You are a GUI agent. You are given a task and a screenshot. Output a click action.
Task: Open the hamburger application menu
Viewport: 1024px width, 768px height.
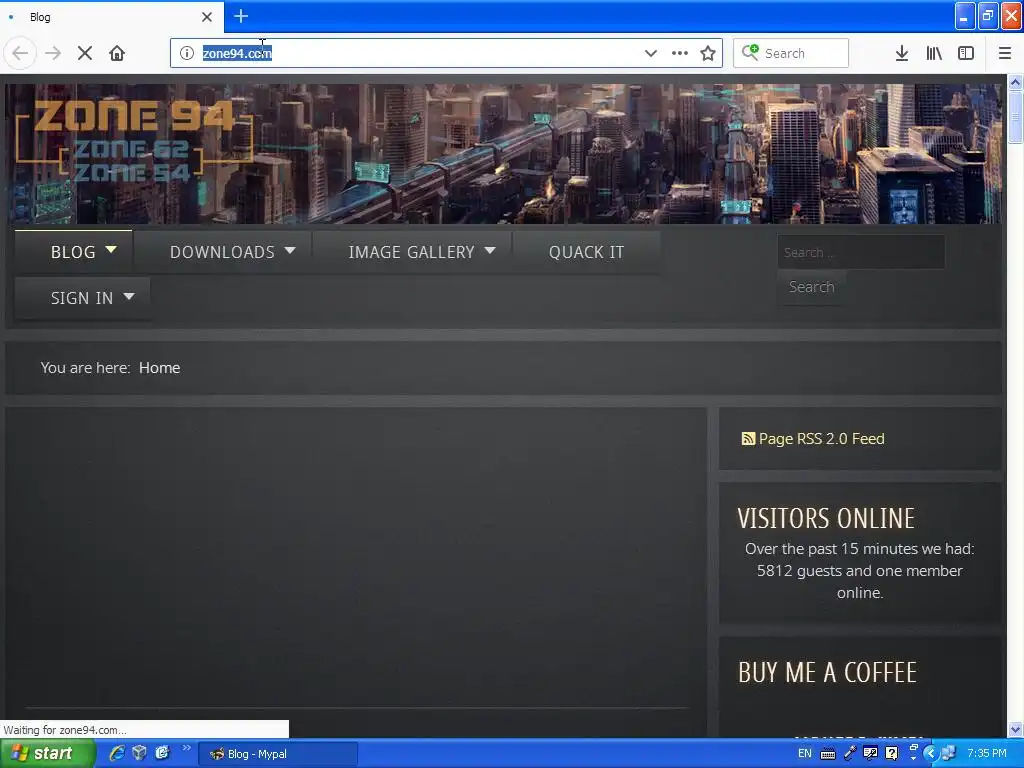point(1005,53)
